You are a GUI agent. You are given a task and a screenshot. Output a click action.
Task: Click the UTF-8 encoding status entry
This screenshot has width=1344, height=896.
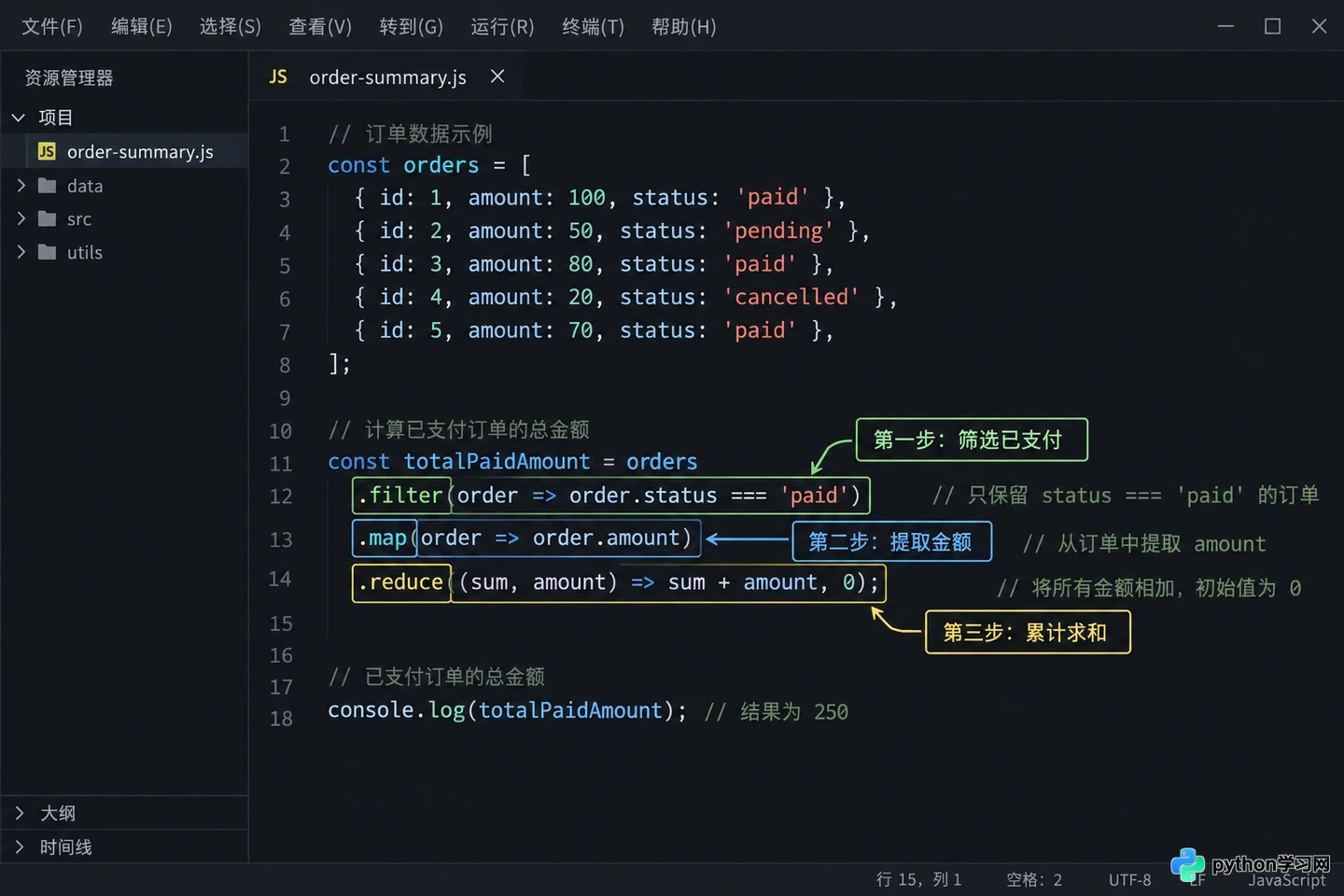(x=1130, y=879)
